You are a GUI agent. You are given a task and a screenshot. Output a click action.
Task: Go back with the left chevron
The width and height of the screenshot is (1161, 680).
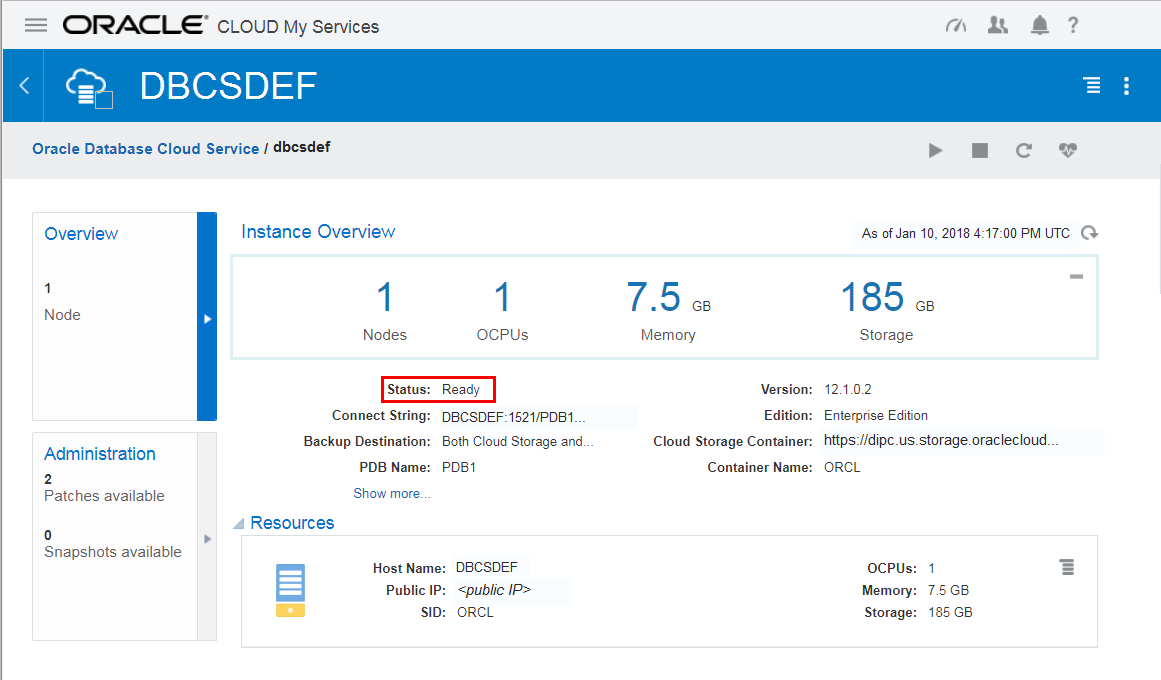pos(24,85)
